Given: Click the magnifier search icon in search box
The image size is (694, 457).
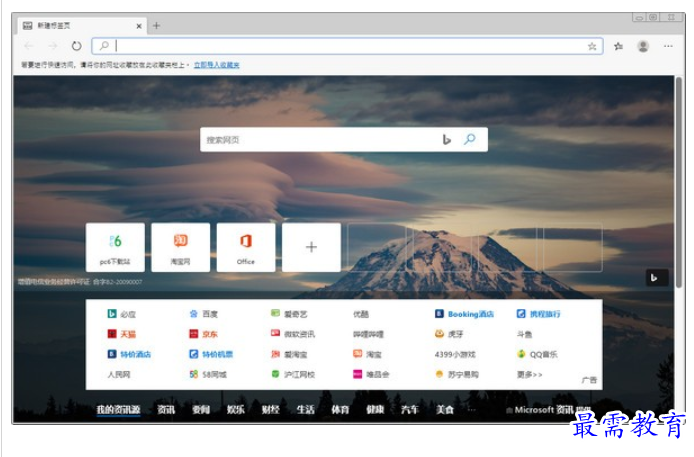Looking at the screenshot, I should click(470, 139).
